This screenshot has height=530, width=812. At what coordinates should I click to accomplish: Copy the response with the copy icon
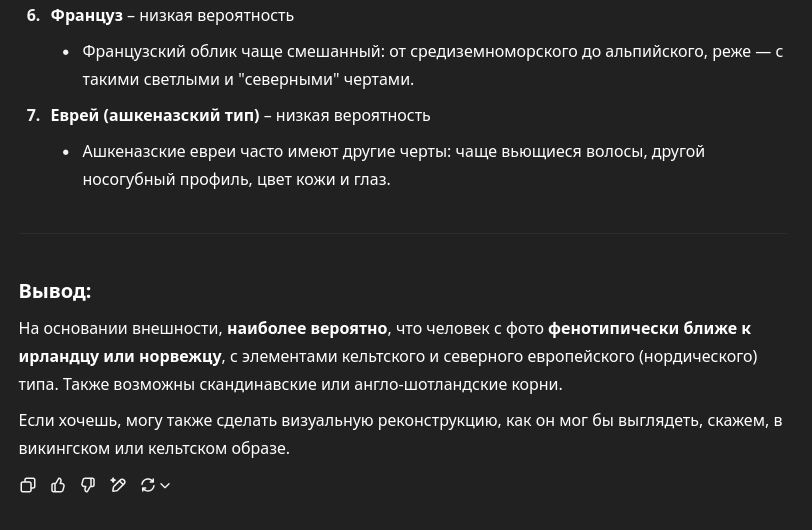27,485
